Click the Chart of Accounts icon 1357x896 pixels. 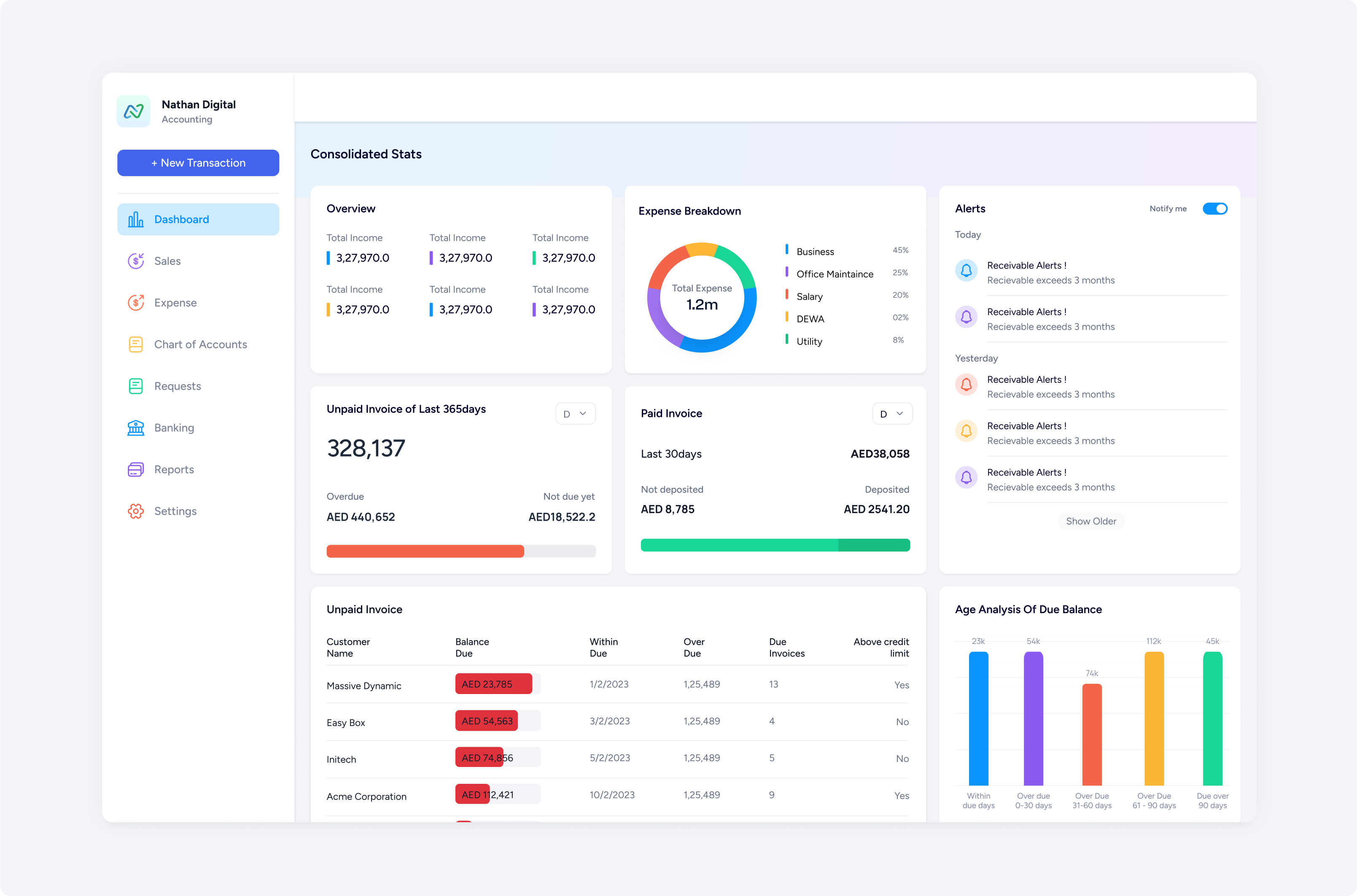click(x=135, y=344)
